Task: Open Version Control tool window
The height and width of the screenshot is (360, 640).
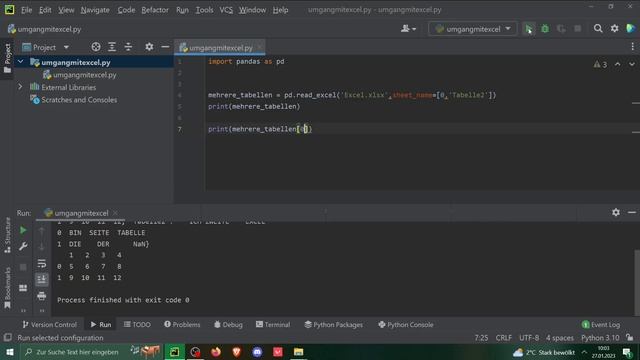Action: point(49,324)
